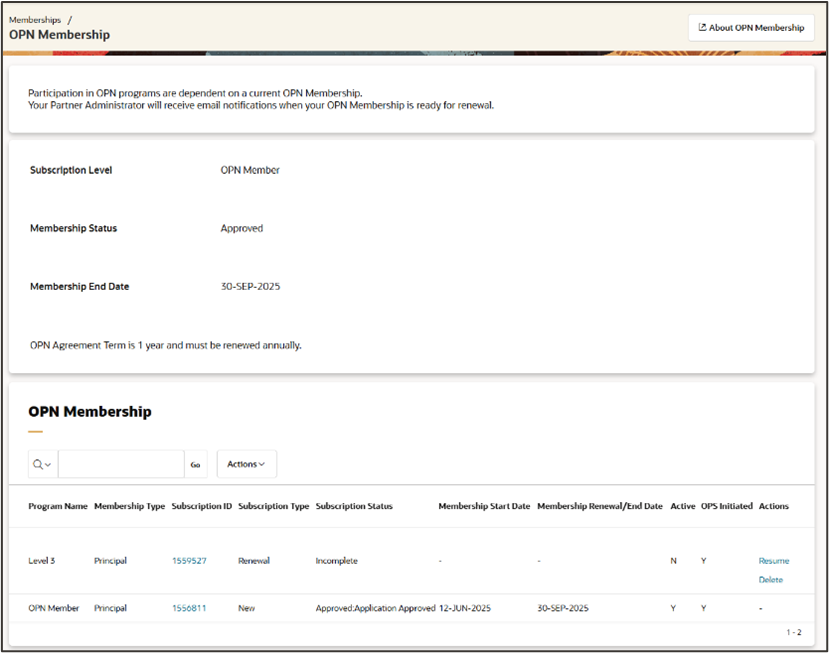Screen dimensions: 829x653
Task: Expand the search column selector magnifier
Action: click(42, 464)
